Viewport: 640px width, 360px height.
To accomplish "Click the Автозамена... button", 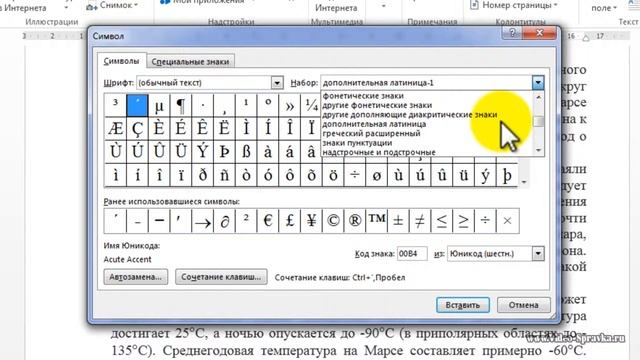I will pyautogui.click(x=136, y=277).
